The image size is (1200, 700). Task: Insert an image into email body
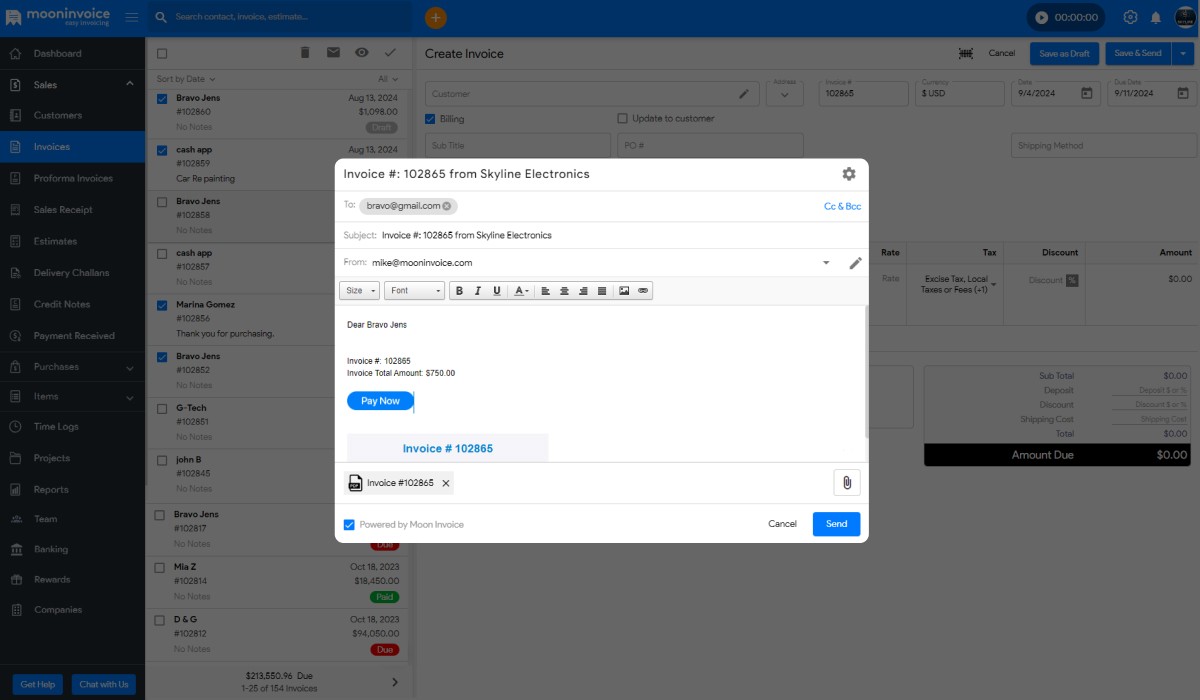[624, 291]
